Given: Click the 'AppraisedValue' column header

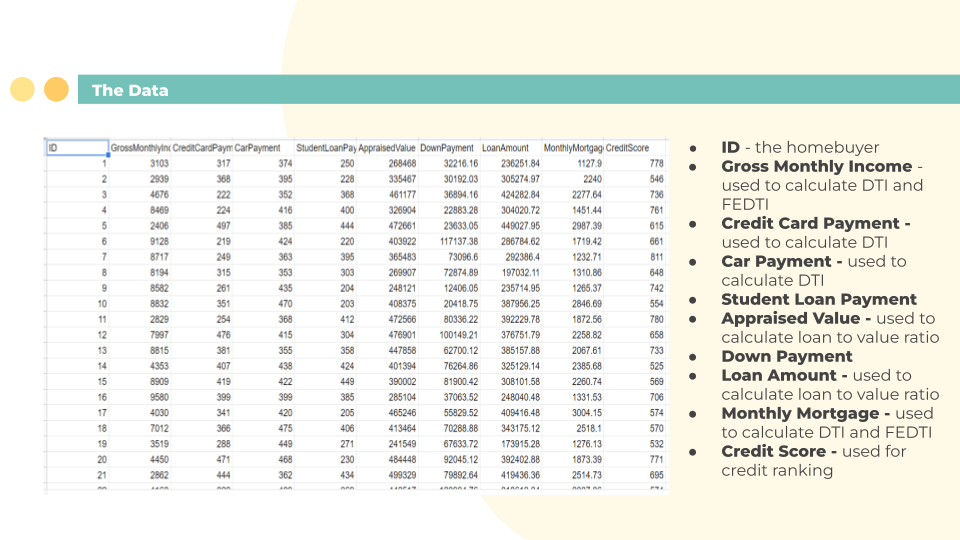Looking at the screenshot, I should coord(387,148).
